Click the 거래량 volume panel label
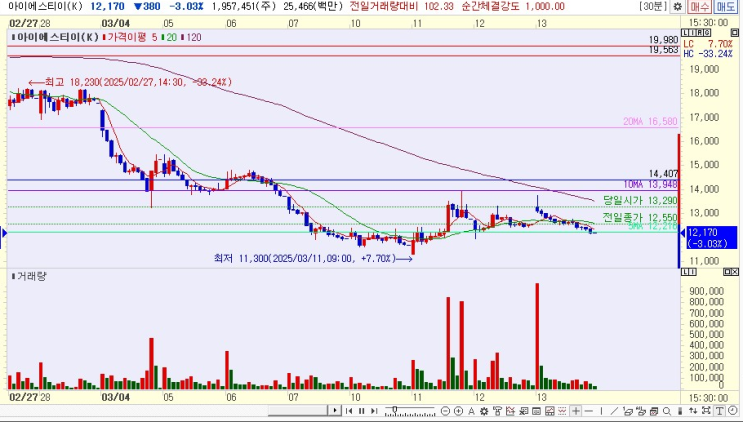 (31, 276)
